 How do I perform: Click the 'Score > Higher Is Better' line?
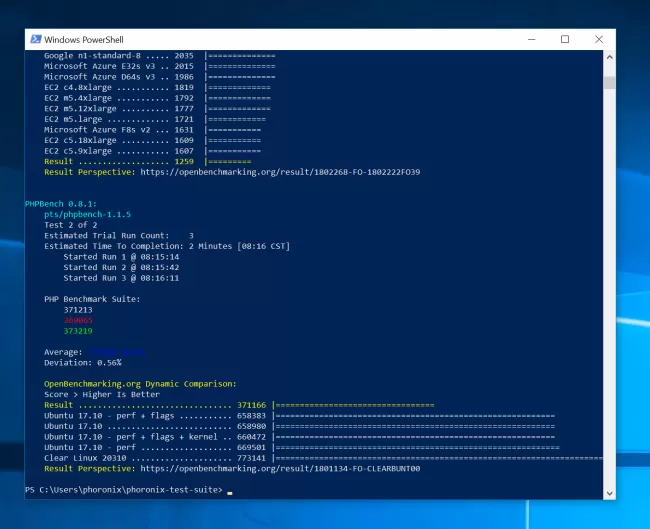102,394
